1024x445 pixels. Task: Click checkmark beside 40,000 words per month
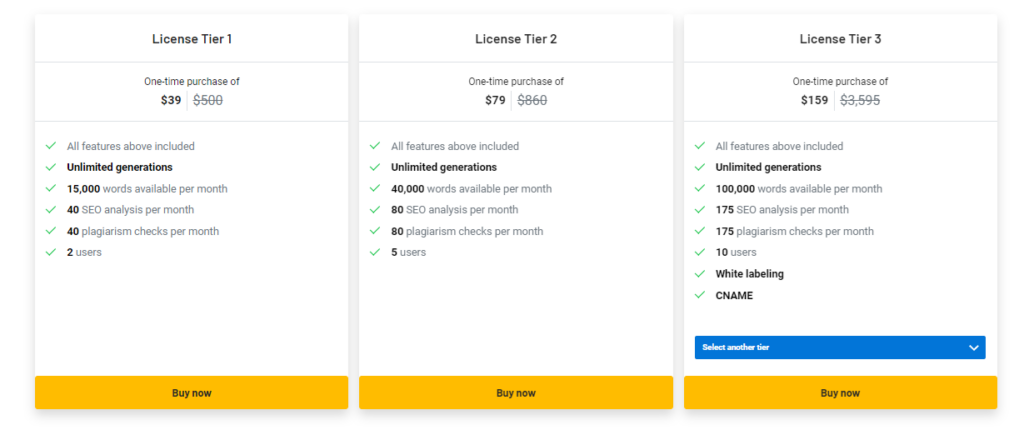(x=374, y=189)
